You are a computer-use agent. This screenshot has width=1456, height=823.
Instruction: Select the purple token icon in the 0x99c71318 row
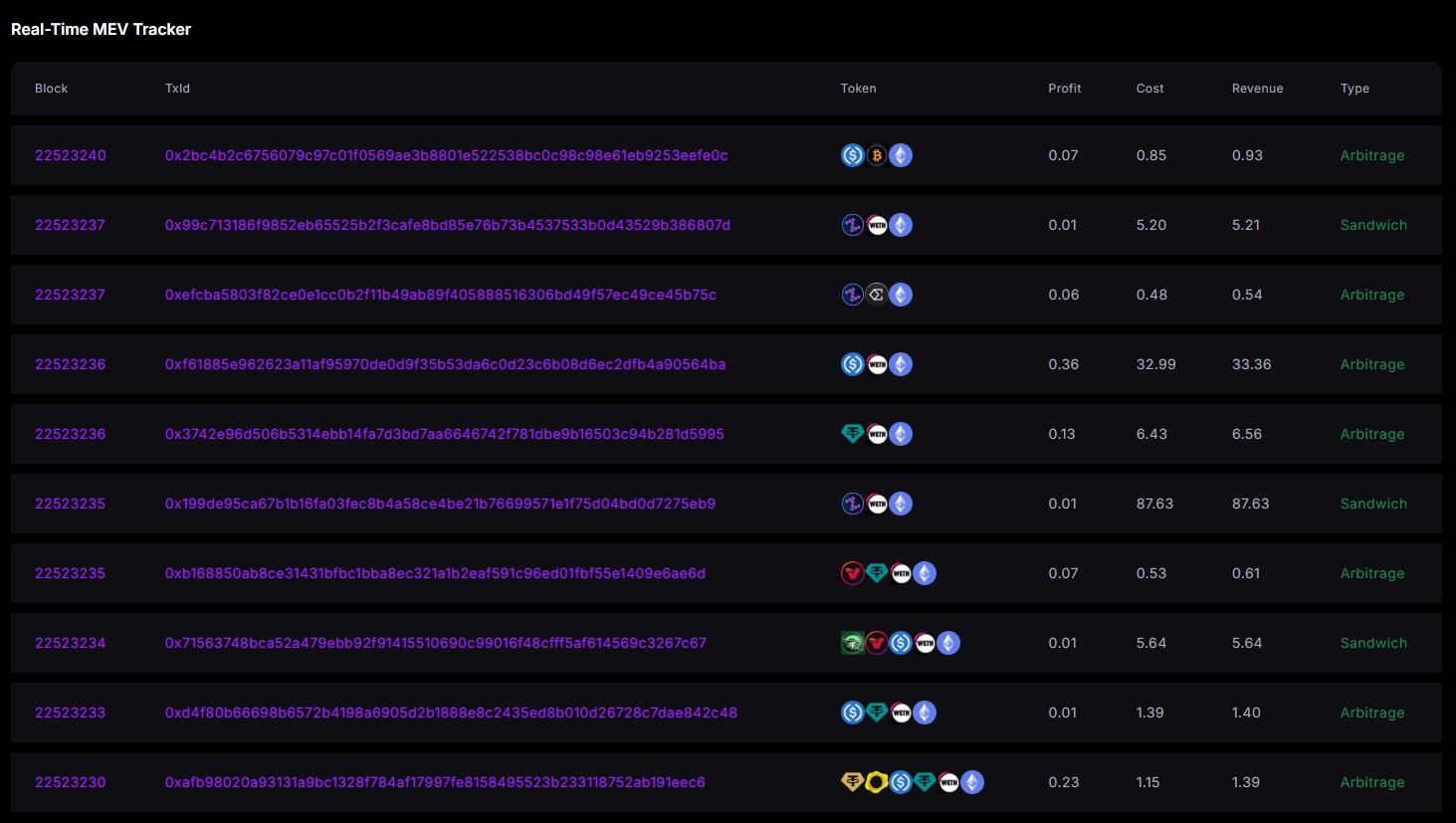(853, 225)
